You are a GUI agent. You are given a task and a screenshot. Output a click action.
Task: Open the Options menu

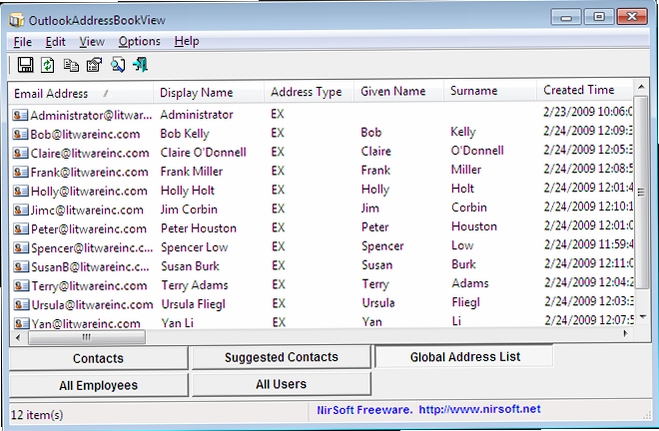coord(139,41)
